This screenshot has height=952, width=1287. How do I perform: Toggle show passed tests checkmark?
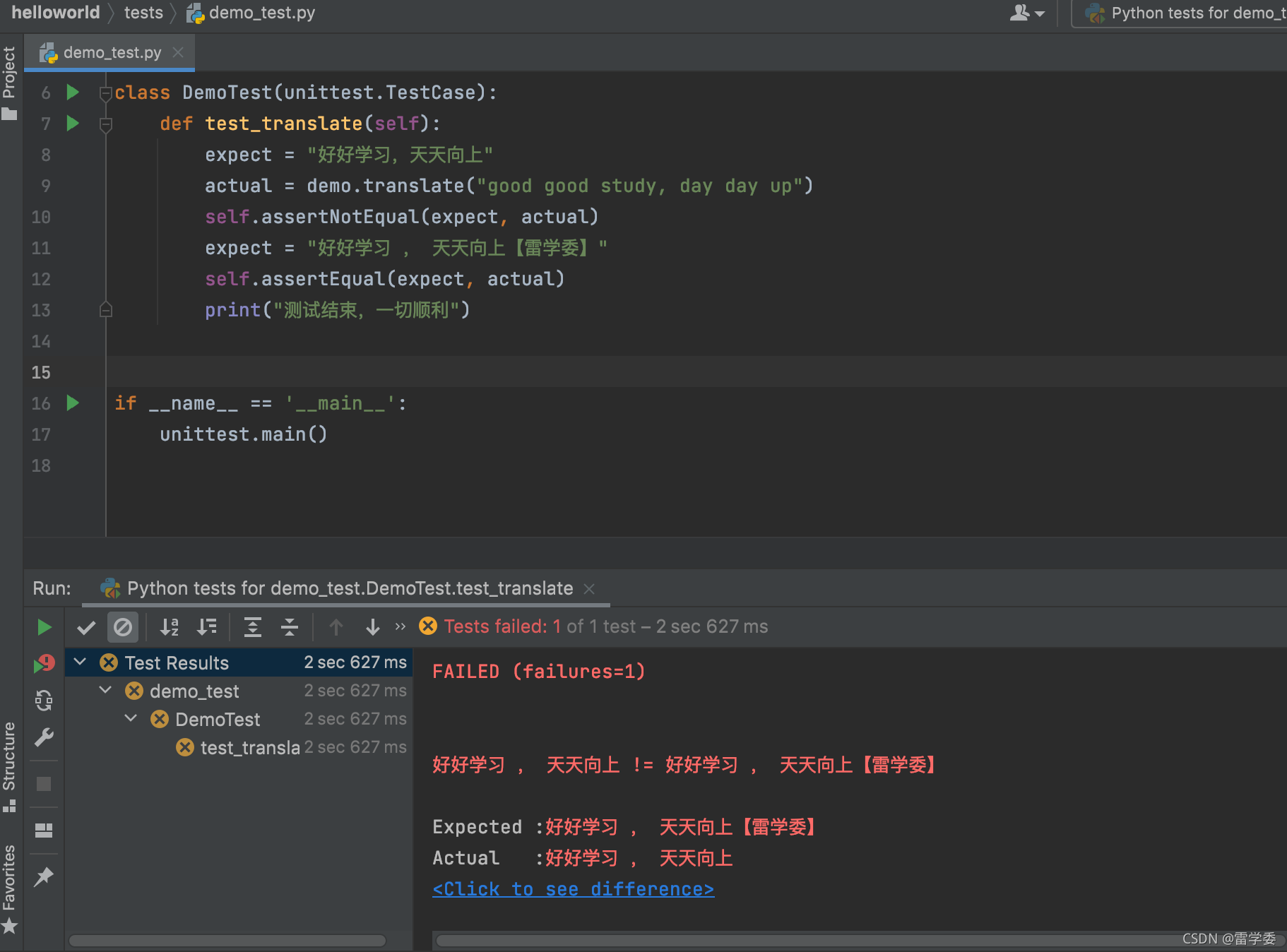pos(86,627)
